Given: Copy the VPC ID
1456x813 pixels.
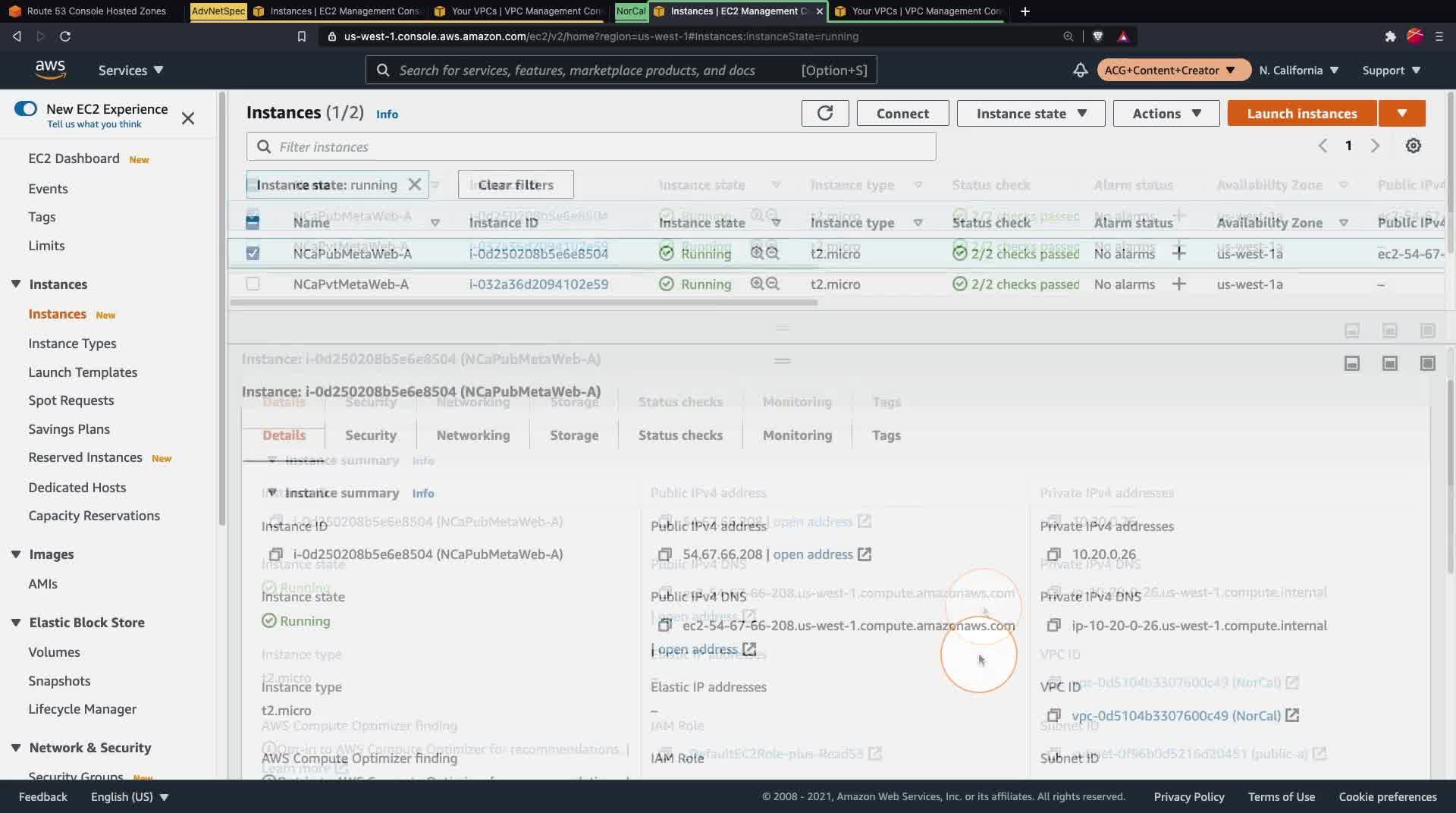Looking at the screenshot, I should 1054,715.
